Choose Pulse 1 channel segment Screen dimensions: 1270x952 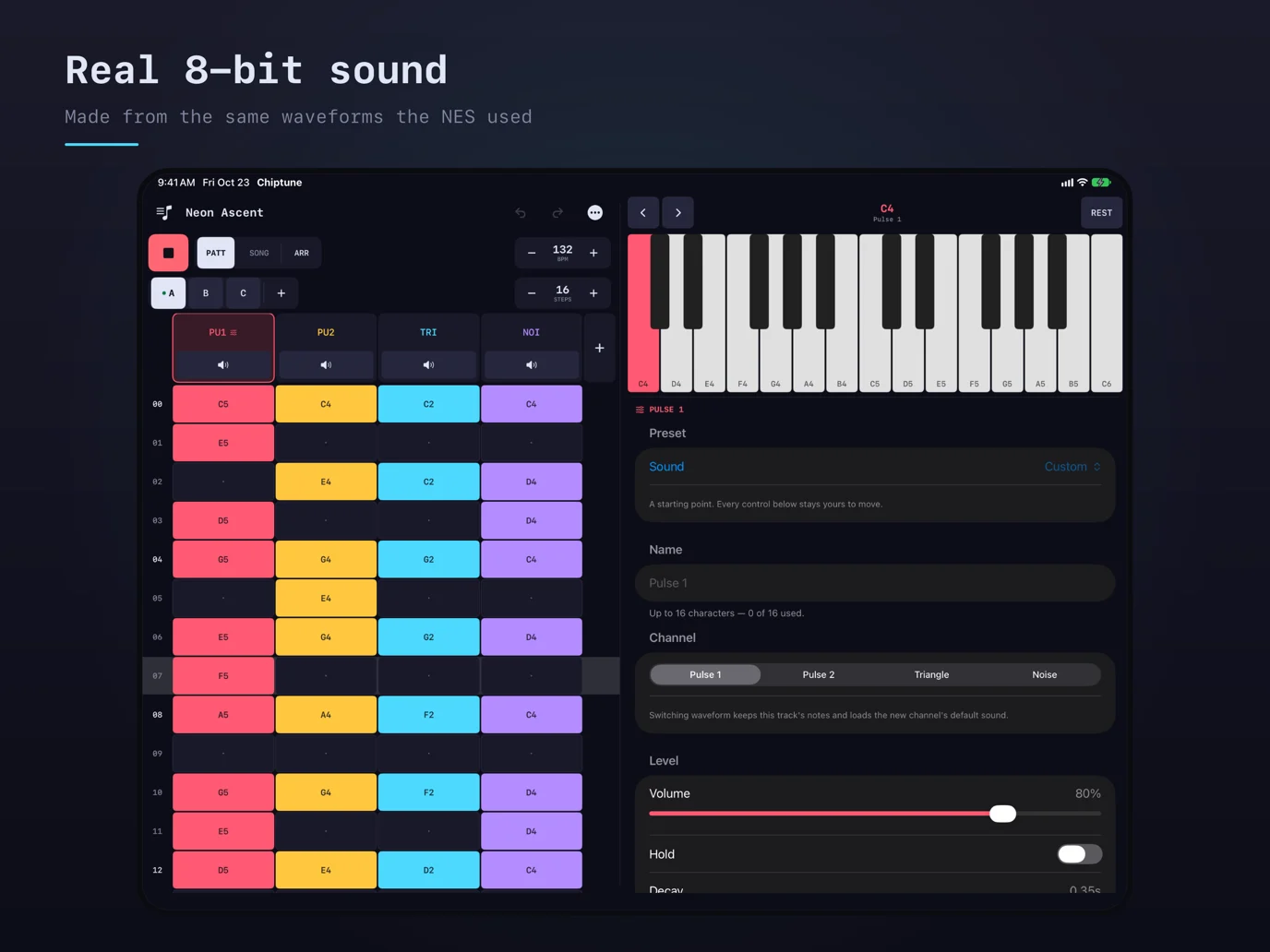pos(705,674)
